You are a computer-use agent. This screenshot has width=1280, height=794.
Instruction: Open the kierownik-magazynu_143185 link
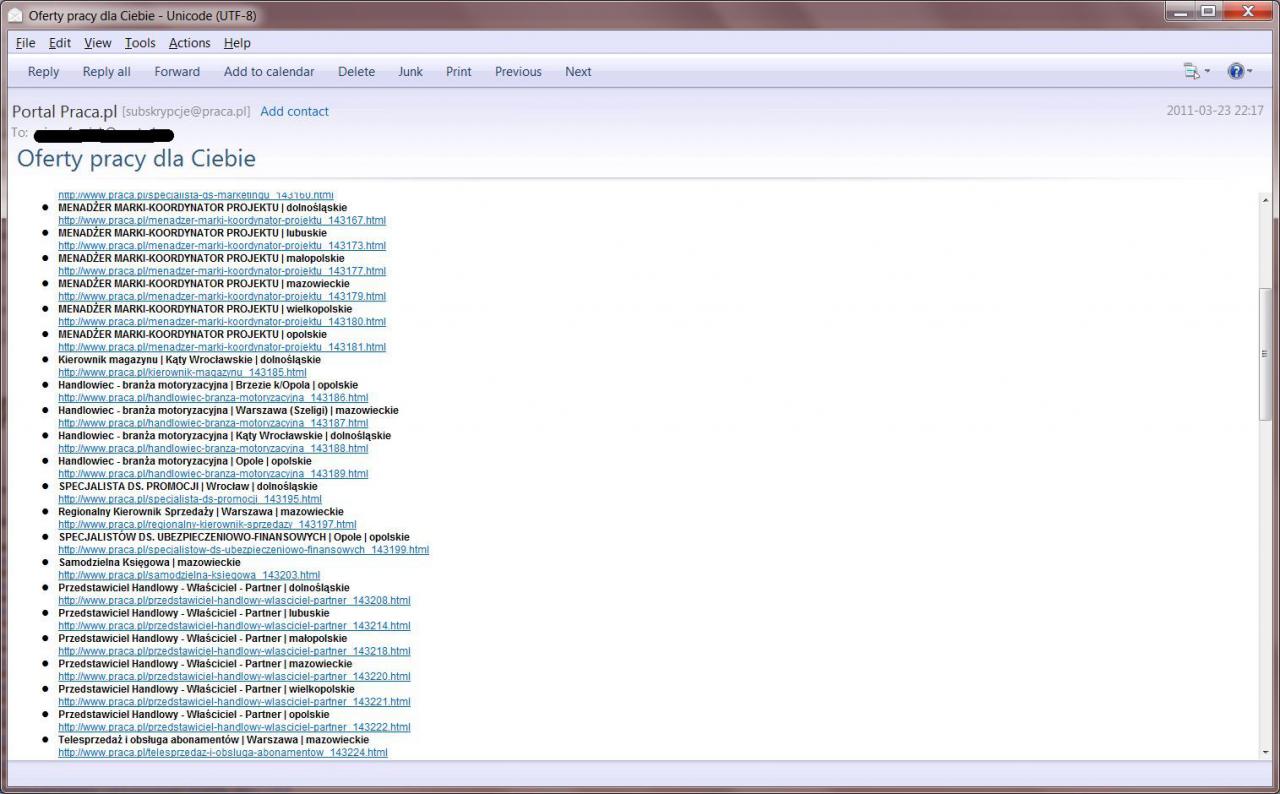(182, 372)
